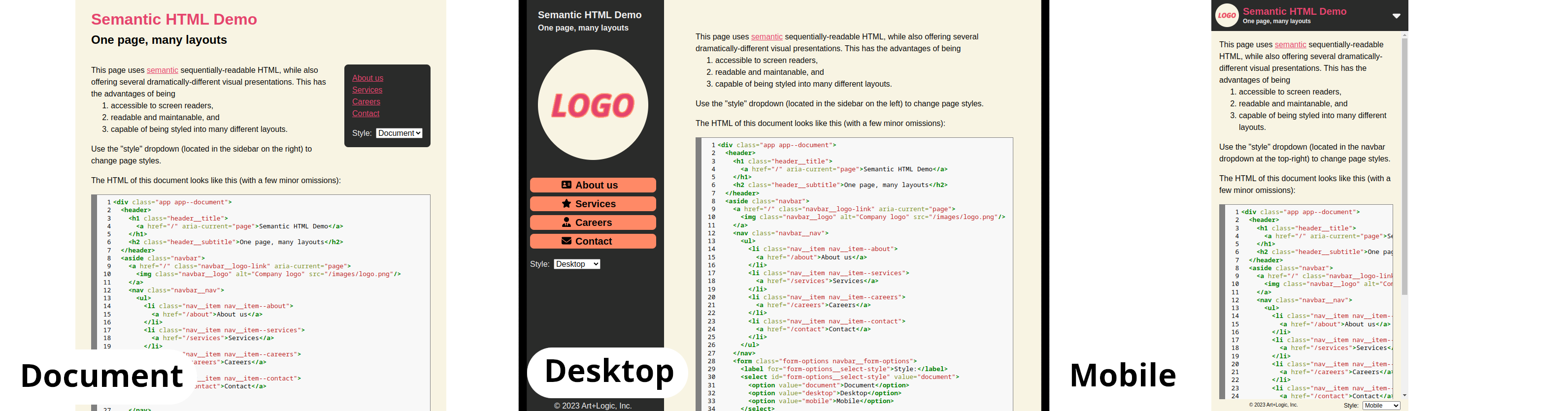Open Careers link in Document sidebar
The height and width of the screenshot is (411, 1568).
(x=366, y=101)
